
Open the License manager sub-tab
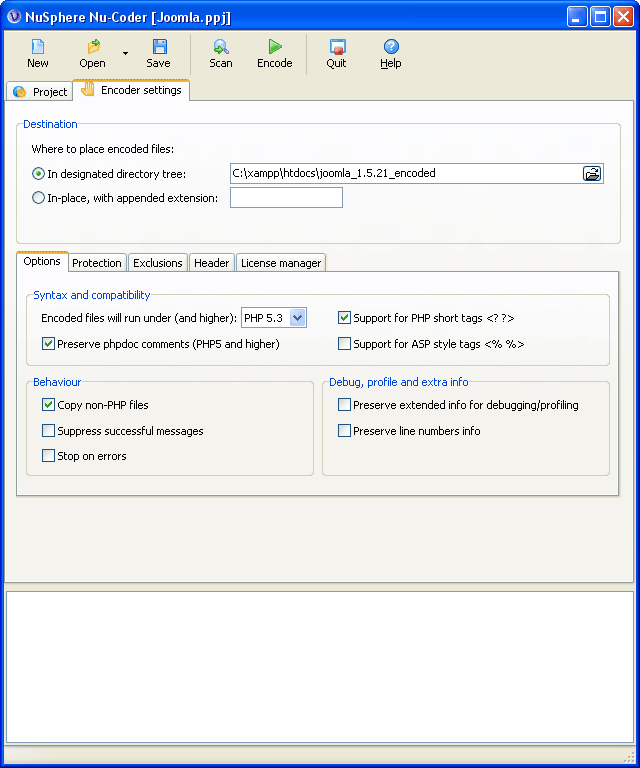[x=281, y=263]
